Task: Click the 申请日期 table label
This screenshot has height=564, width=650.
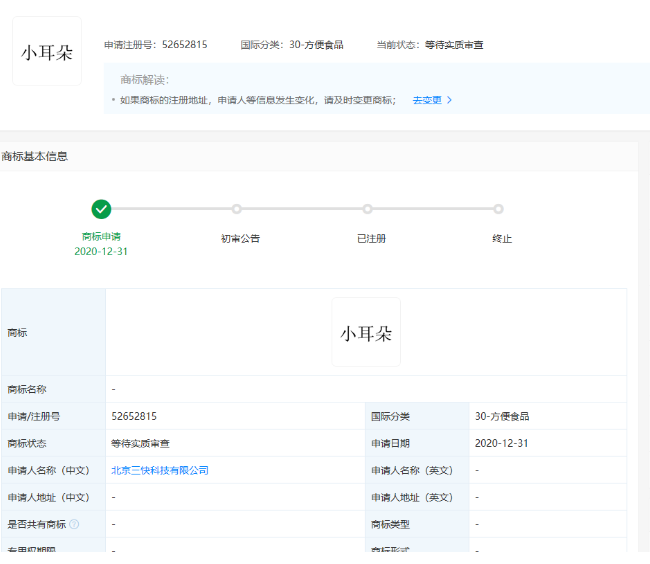Action: point(390,443)
